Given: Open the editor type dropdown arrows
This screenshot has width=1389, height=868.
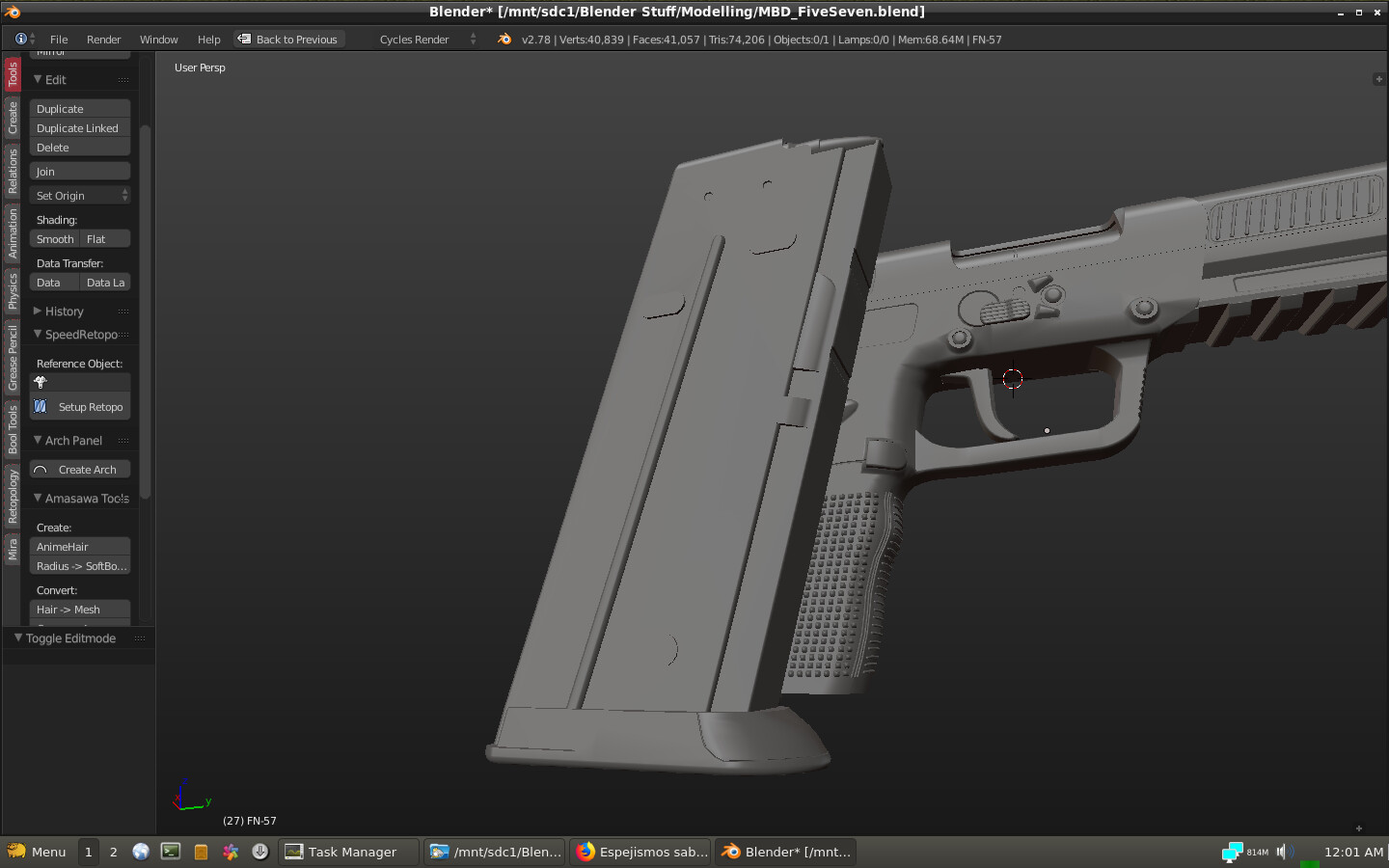Looking at the screenshot, I should (33, 40).
